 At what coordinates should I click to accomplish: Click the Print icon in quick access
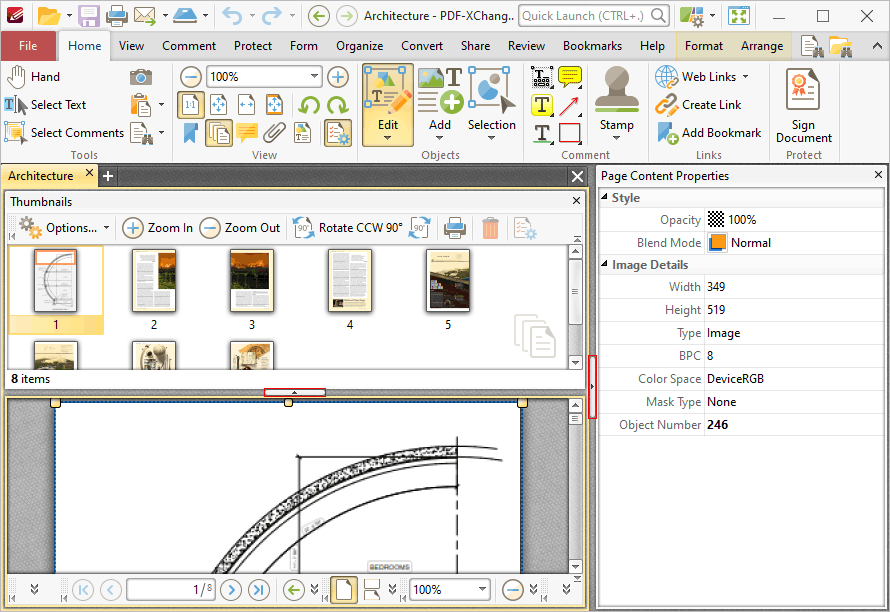tap(117, 16)
